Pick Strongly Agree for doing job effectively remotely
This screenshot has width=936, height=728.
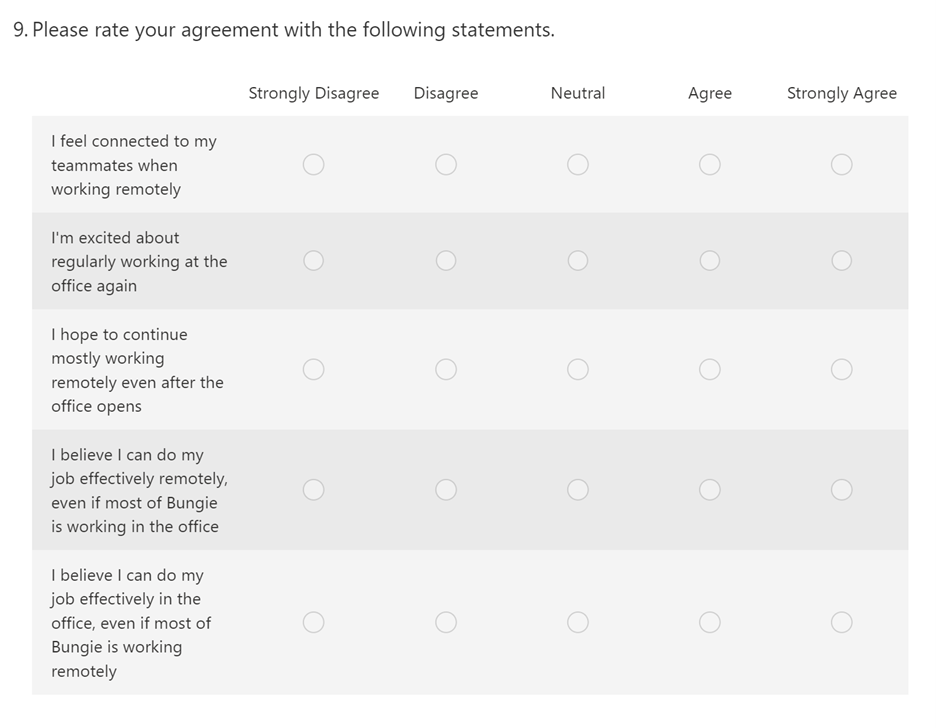(842, 490)
